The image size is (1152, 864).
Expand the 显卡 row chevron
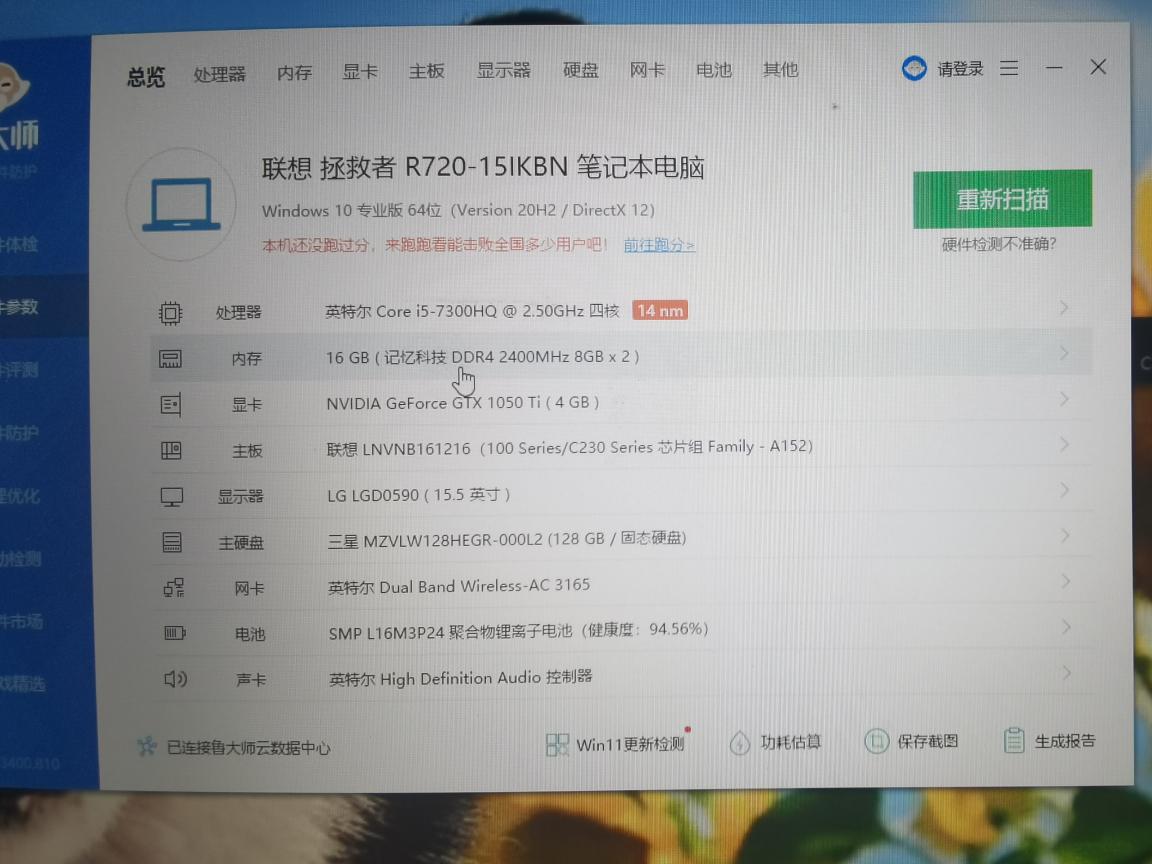(x=1064, y=399)
